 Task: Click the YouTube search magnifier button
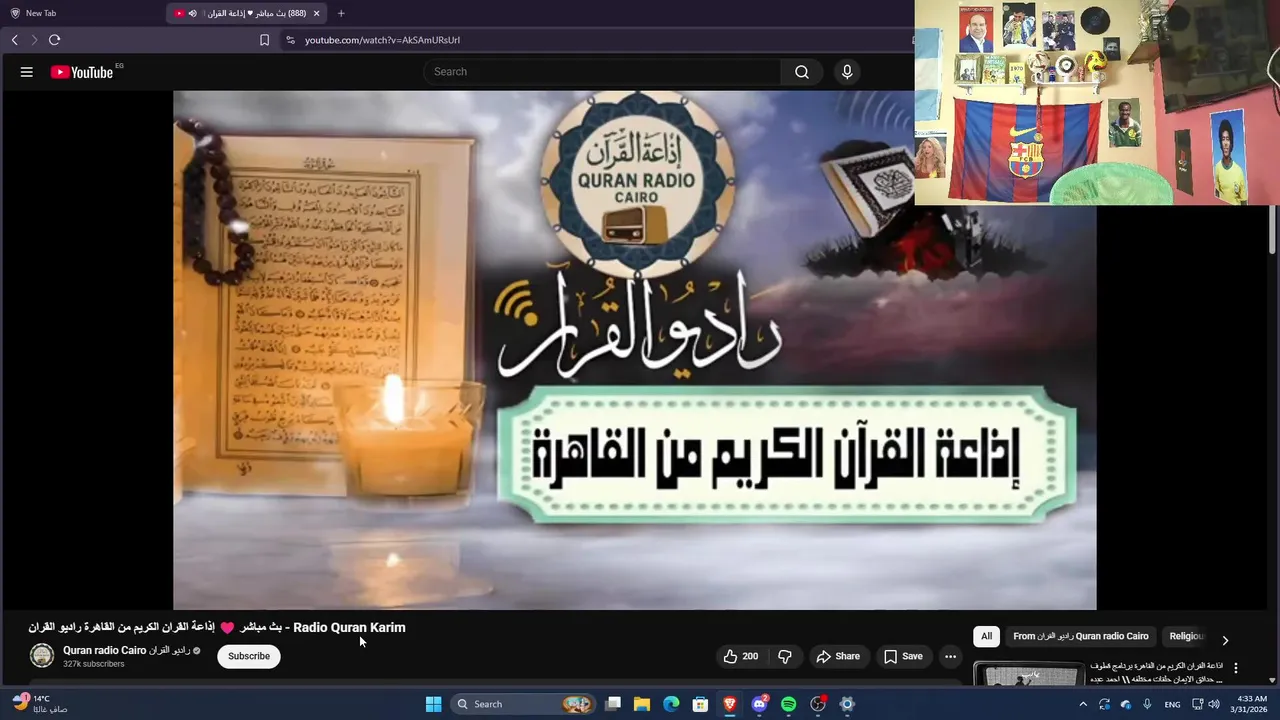coord(802,72)
